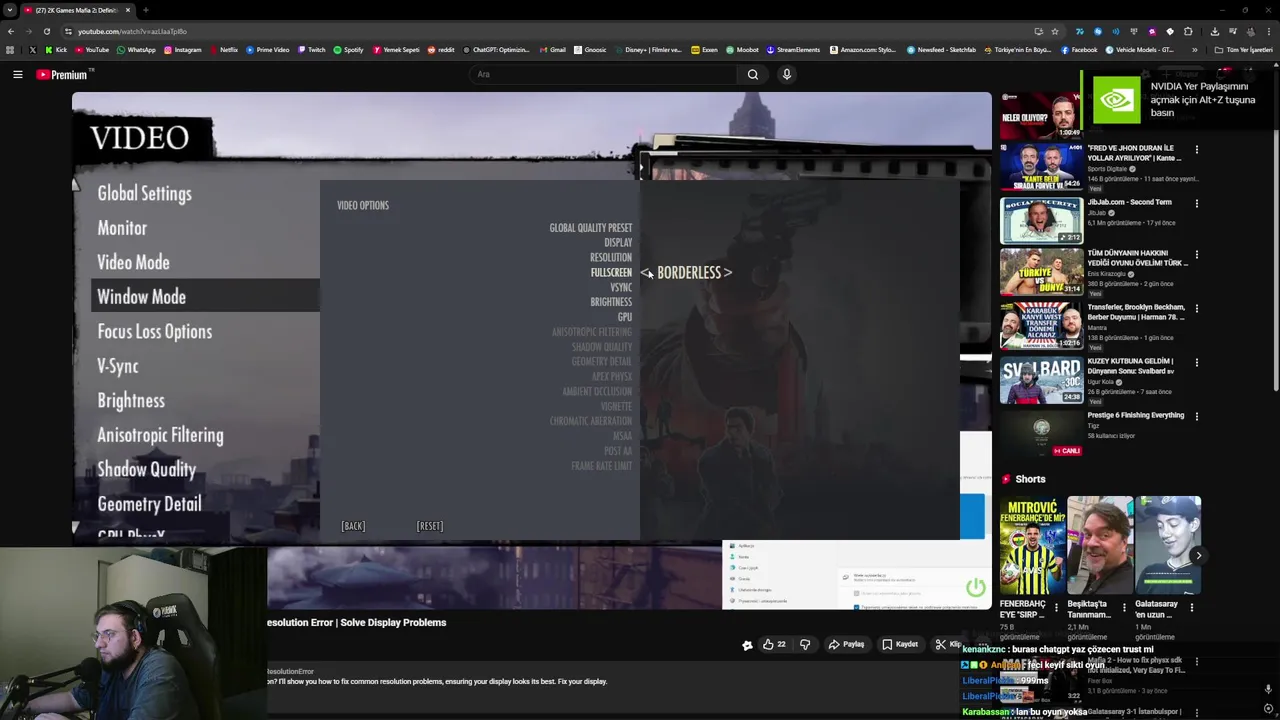Open the WhatsApp bookmark
Screen dimensions: 1280x720
136,50
